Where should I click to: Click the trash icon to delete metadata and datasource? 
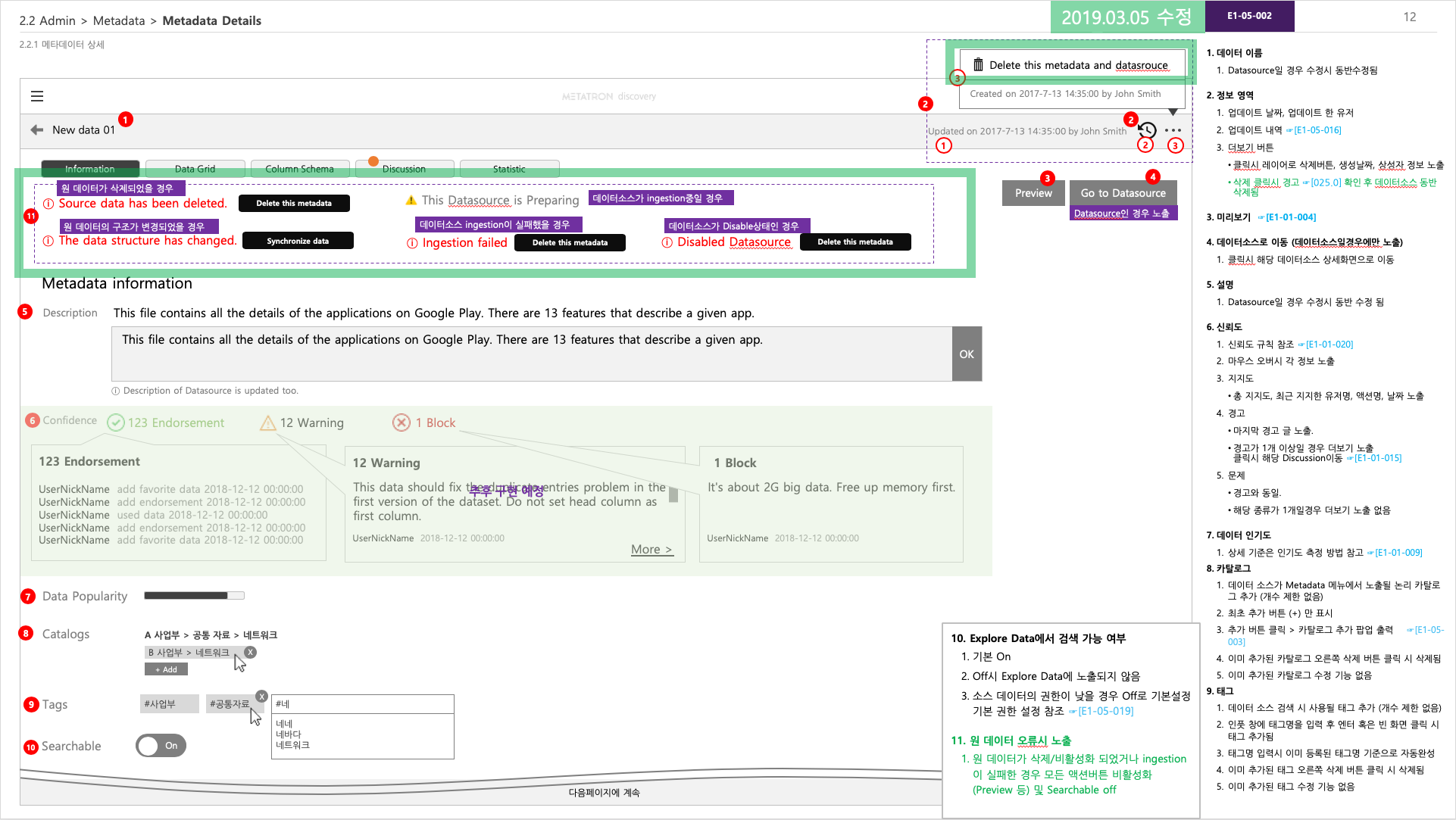coord(979,64)
